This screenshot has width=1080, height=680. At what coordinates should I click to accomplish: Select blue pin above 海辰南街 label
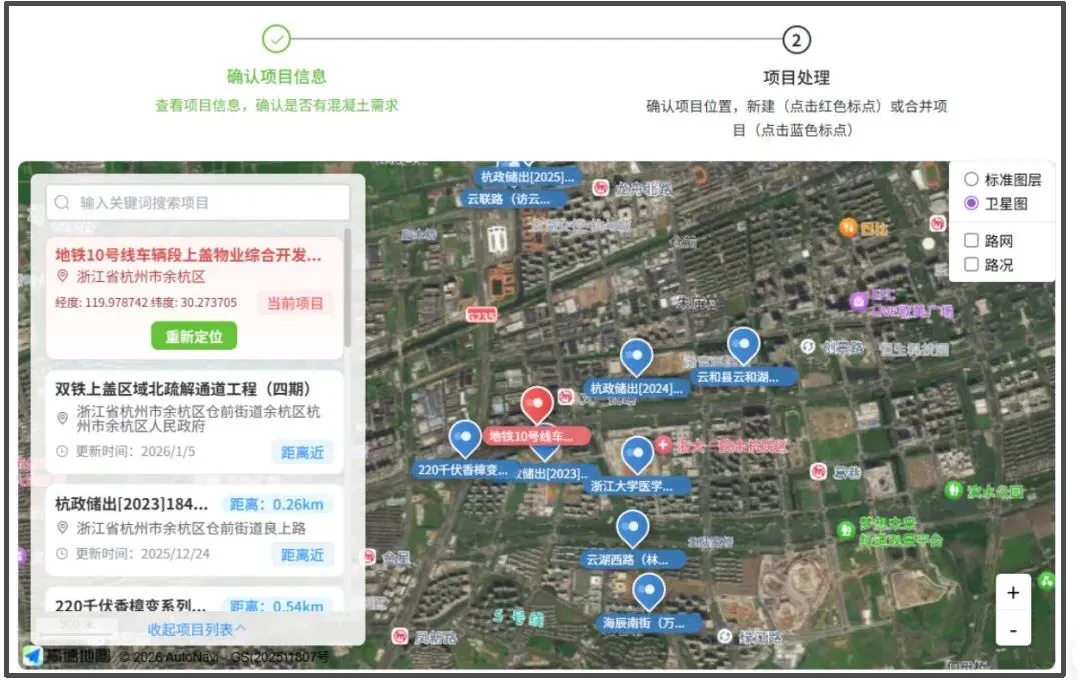pyautogui.click(x=648, y=592)
